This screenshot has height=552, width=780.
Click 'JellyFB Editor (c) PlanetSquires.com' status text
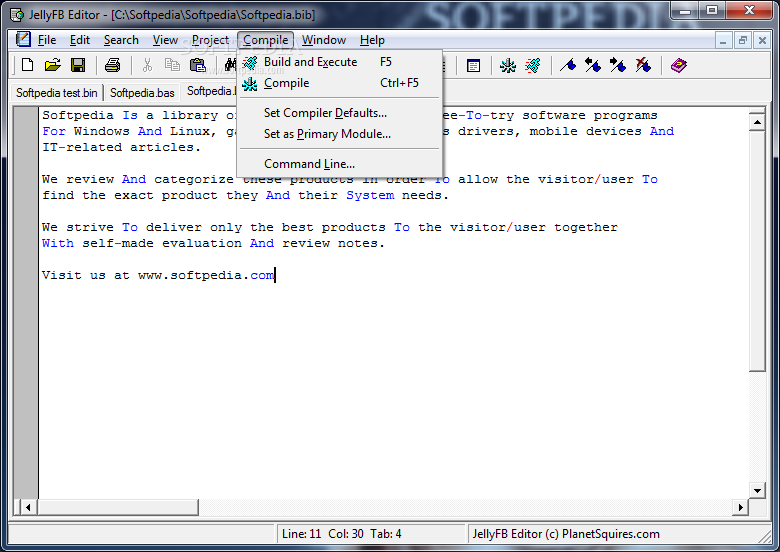pyautogui.click(x=566, y=534)
